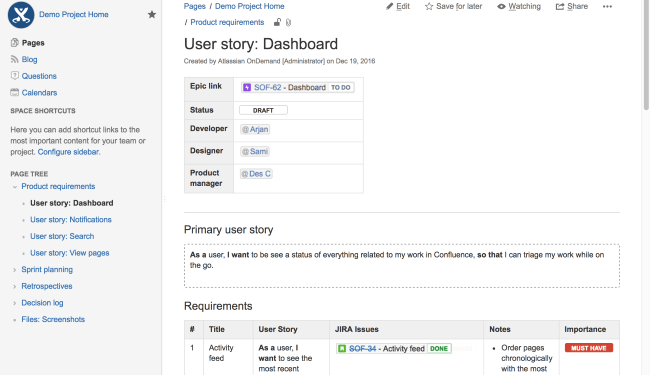The height and width of the screenshot is (375, 650).
Task: Open the attachments paperclip icon
Action: pyautogui.click(x=289, y=23)
